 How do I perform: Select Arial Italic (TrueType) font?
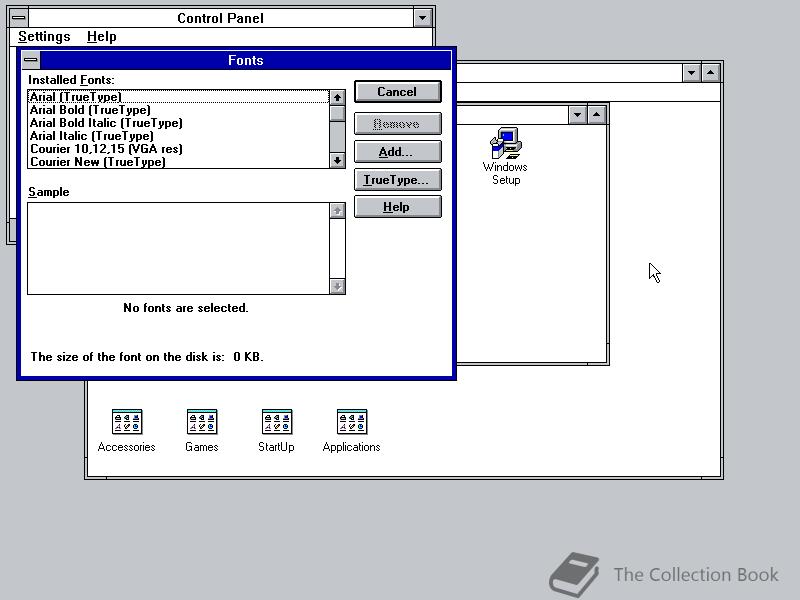pos(179,136)
